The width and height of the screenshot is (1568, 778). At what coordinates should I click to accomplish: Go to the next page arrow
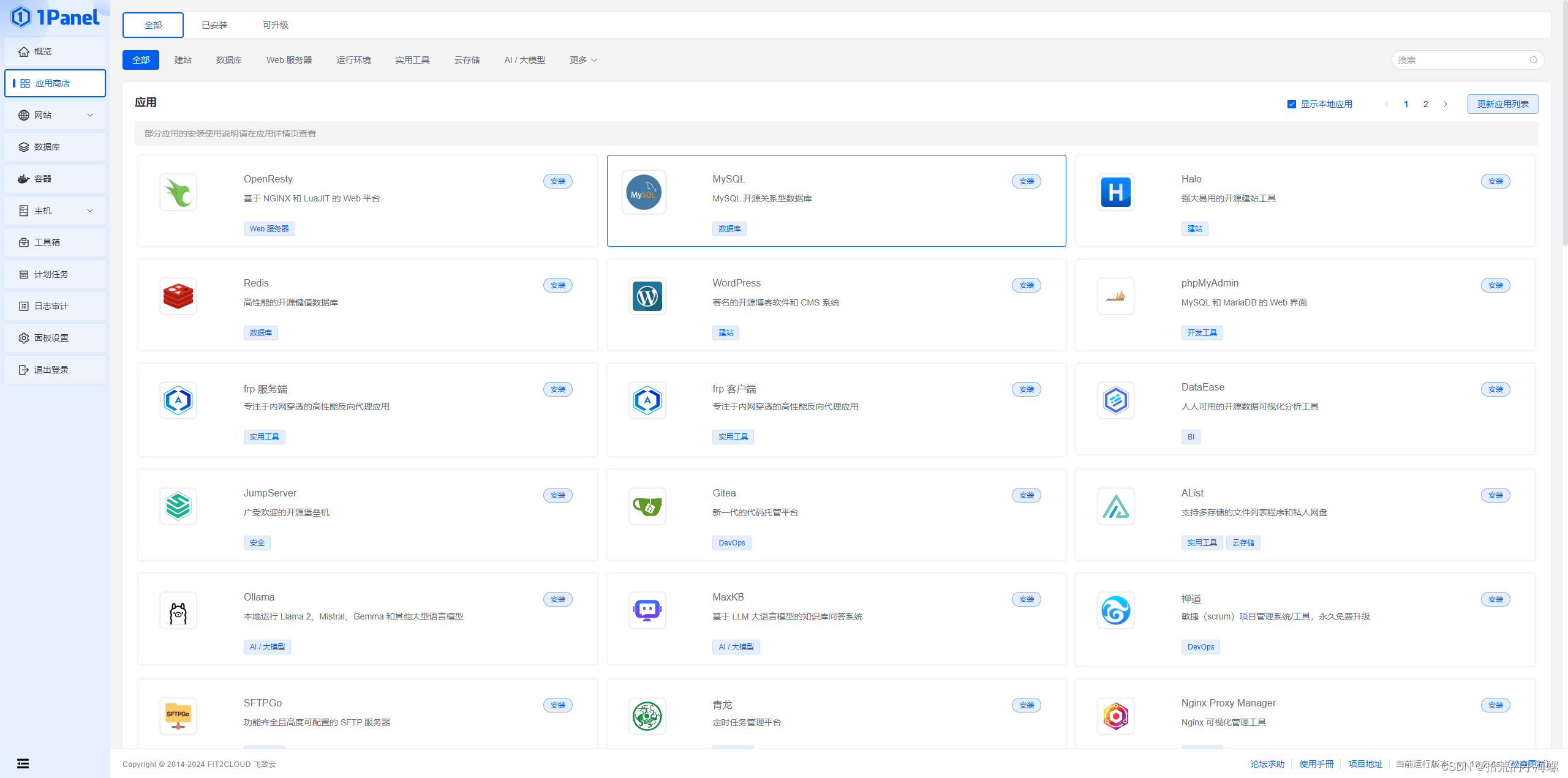(1445, 104)
